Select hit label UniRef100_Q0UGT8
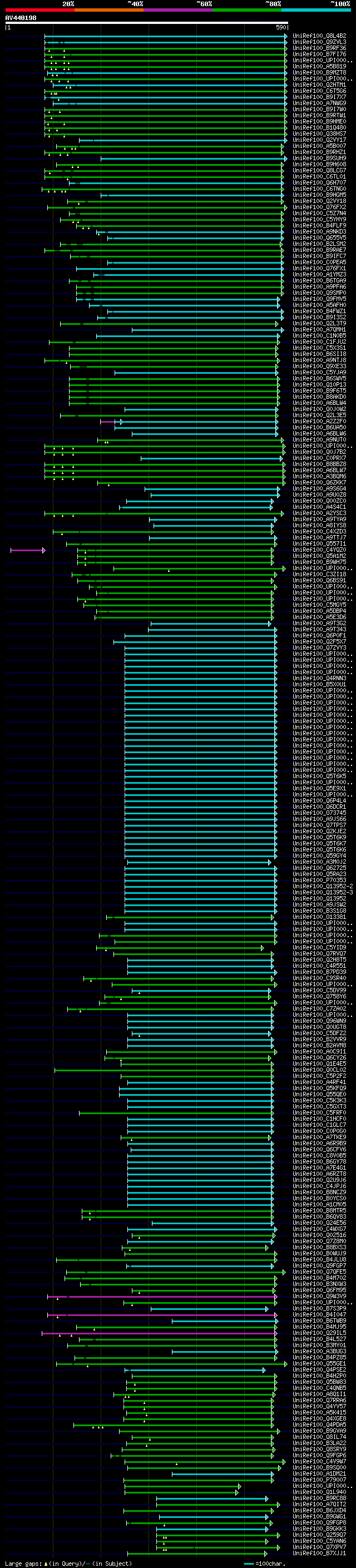The height and width of the screenshot is (1568, 356). (x=319, y=1027)
